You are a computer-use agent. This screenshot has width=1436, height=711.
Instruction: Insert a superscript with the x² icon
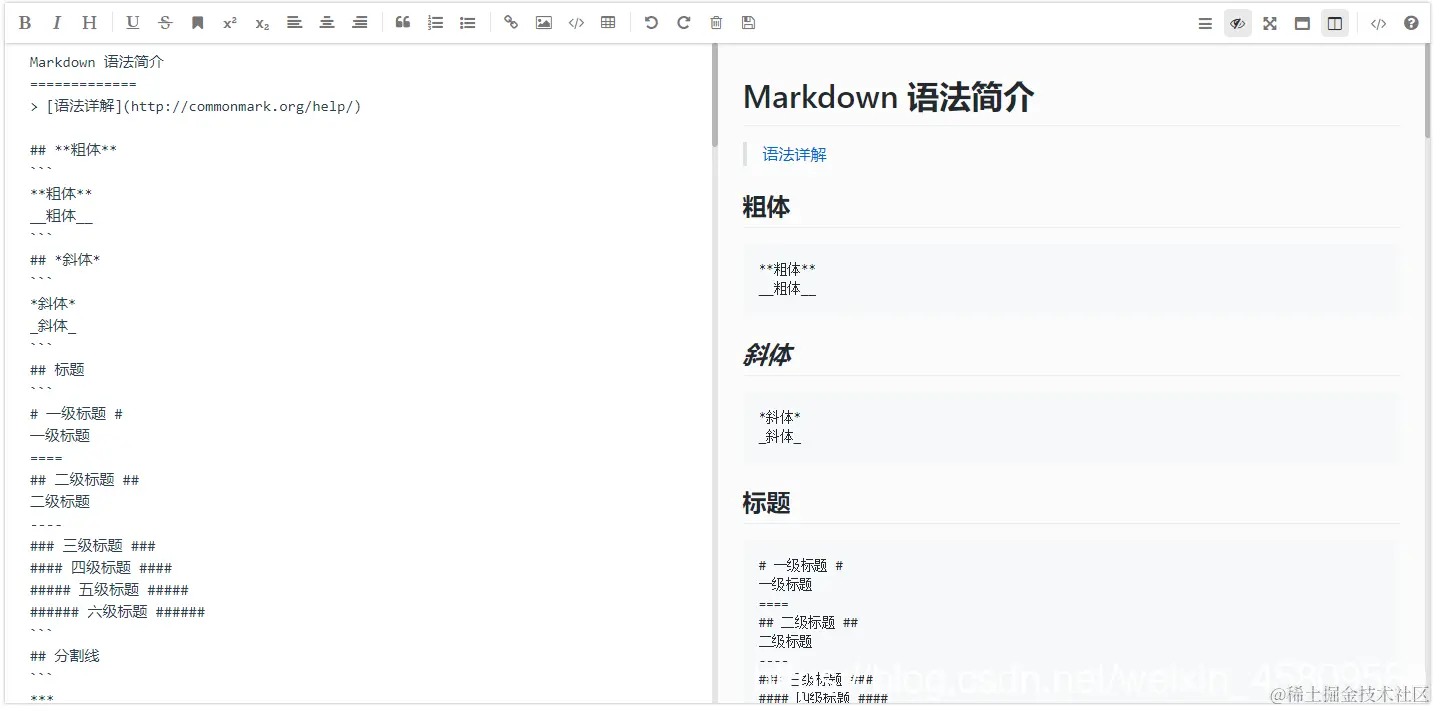coord(229,22)
